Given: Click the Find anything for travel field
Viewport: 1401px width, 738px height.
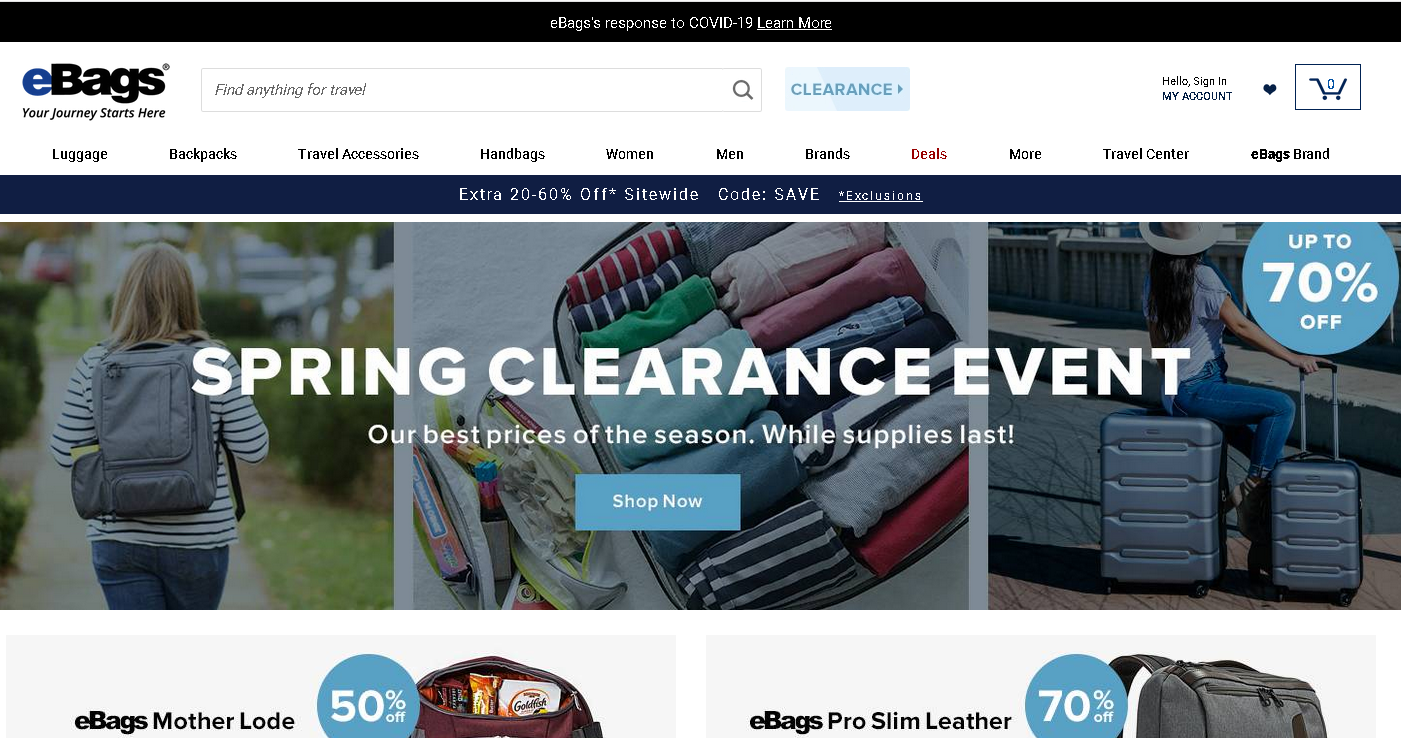Looking at the screenshot, I should pyautogui.click(x=466, y=90).
